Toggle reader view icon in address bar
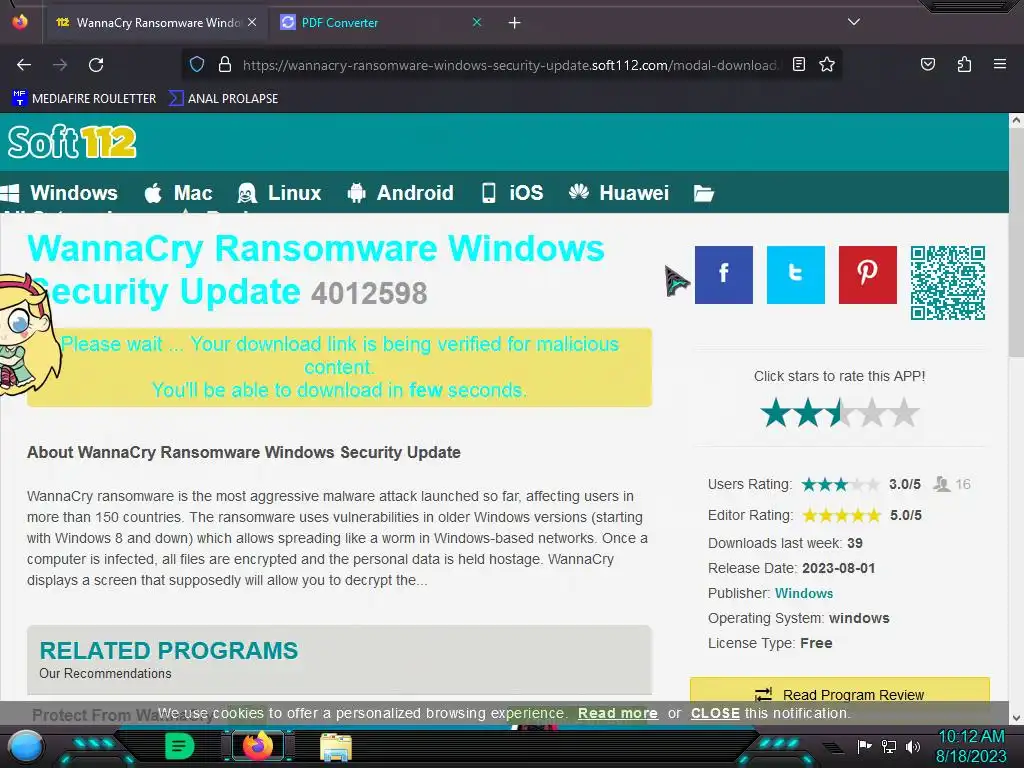The width and height of the screenshot is (1024, 768). pyautogui.click(x=798, y=64)
